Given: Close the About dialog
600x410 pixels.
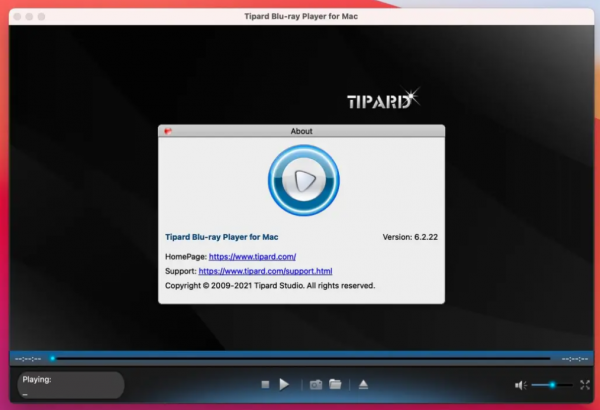Looking at the screenshot, I should tap(168, 131).
